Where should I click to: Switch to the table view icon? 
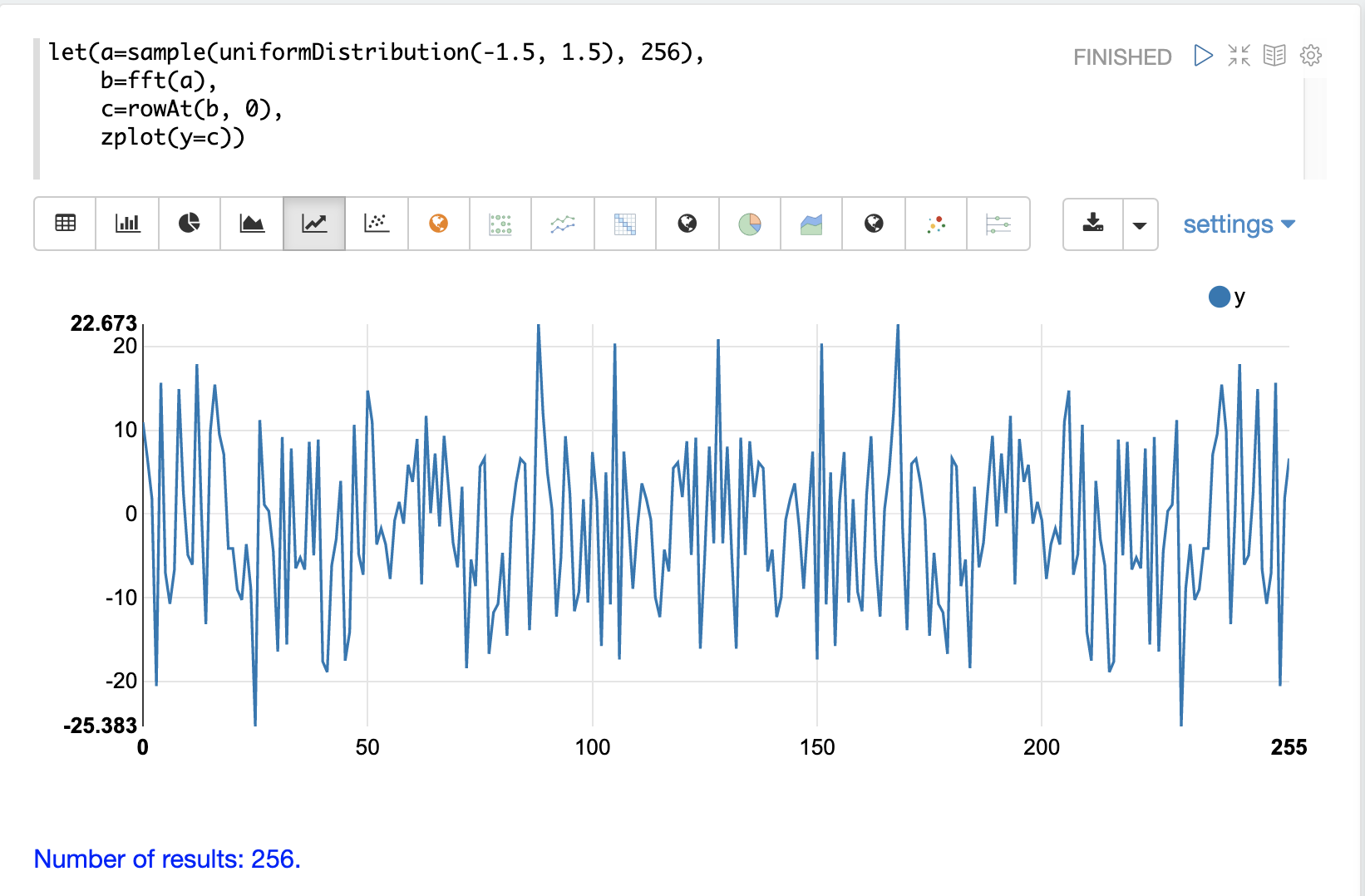tap(65, 224)
